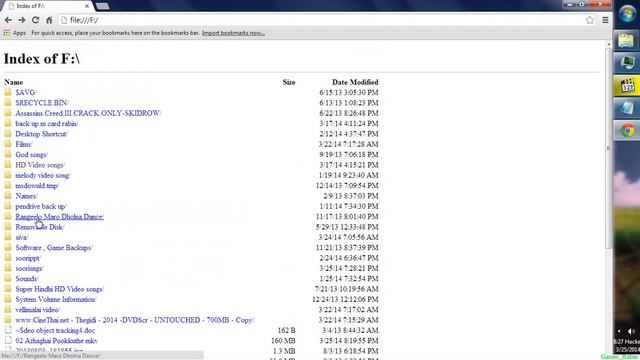The width and height of the screenshot is (640, 360).
Task: Click folder icon beside siva
Action: pyautogui.click(x=8, y=237)
